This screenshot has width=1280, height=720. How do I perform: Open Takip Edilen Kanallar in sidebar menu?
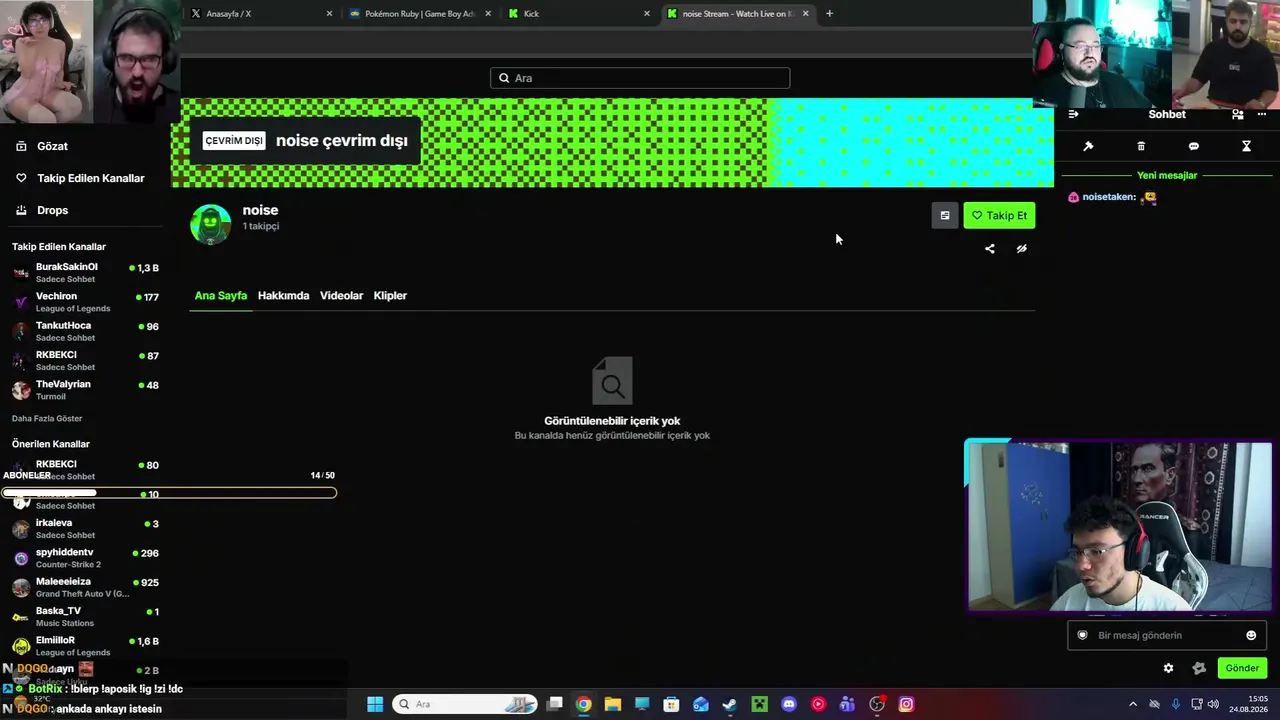coord(80,178)
